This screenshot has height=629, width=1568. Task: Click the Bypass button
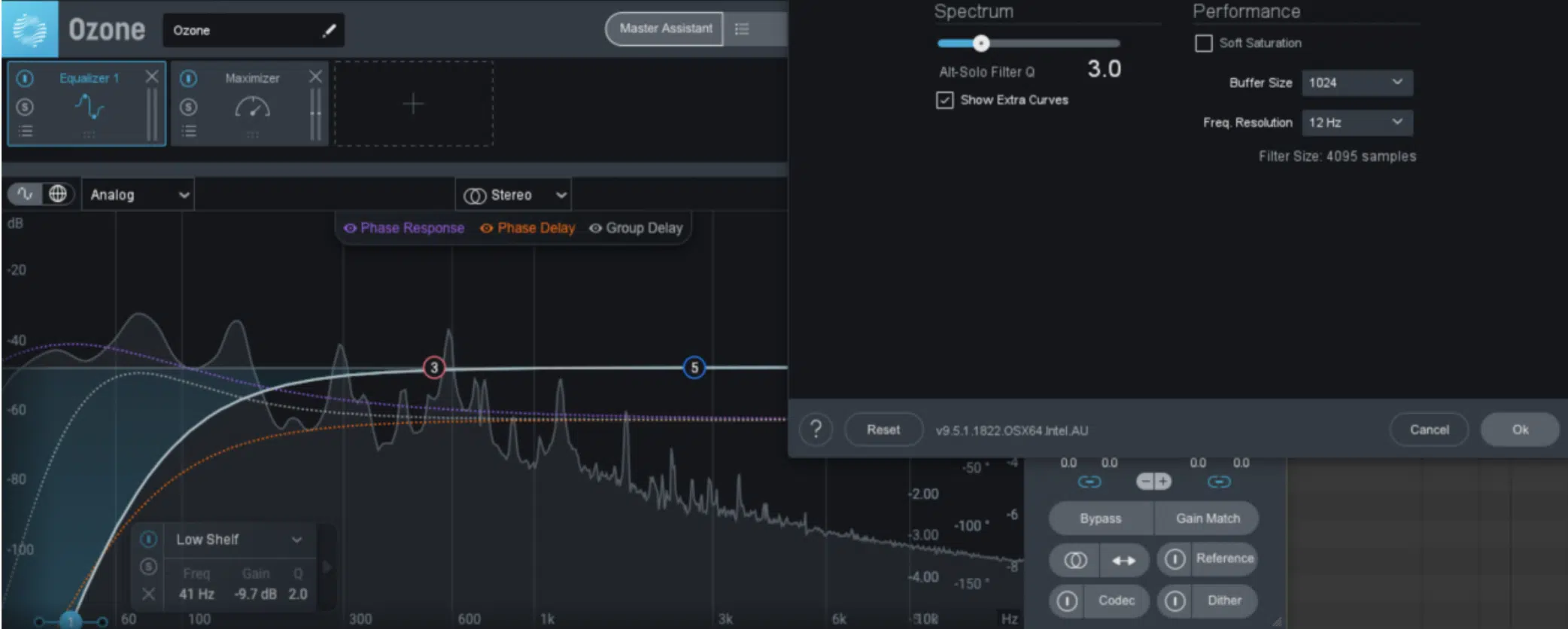click(x=1101, y=518)
